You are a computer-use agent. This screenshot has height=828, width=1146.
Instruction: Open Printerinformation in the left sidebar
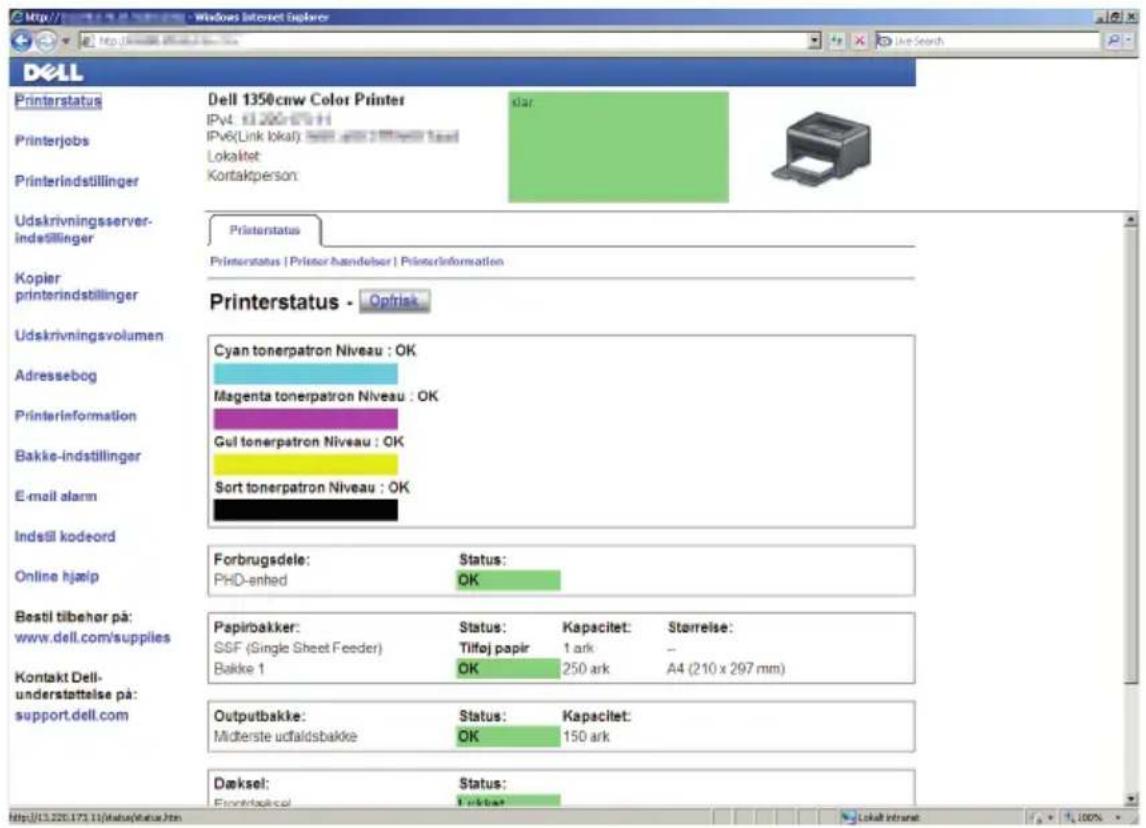tap(75, 416)
